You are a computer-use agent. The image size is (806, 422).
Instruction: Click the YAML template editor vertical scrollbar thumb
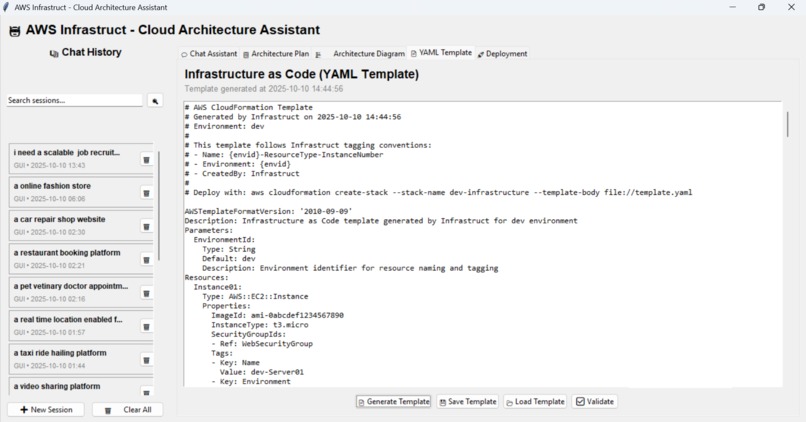pyautogui.click(x=787, y=123)
